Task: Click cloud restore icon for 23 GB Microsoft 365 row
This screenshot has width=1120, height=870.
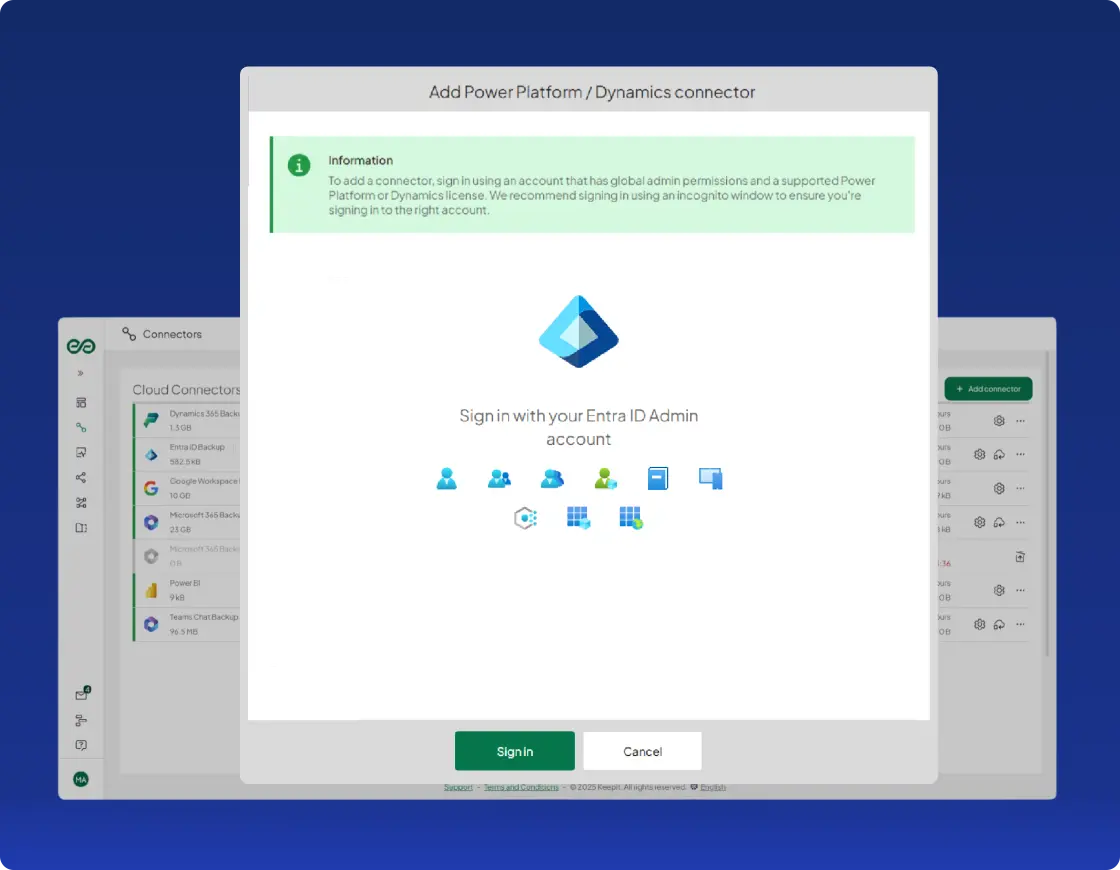Action: click(999, 522)
